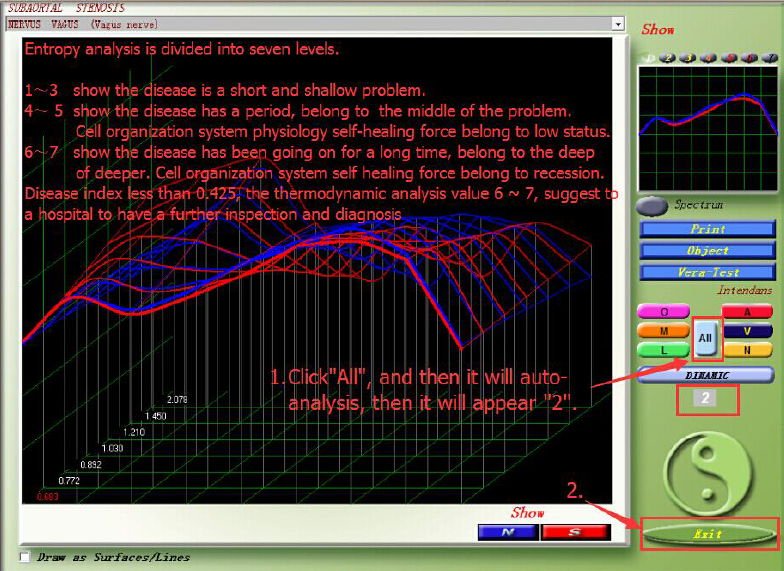Click the All button for auto-analysis
The height and width of the screenshot is (571, 784).
pyautogui.click(x=706, y=338)
